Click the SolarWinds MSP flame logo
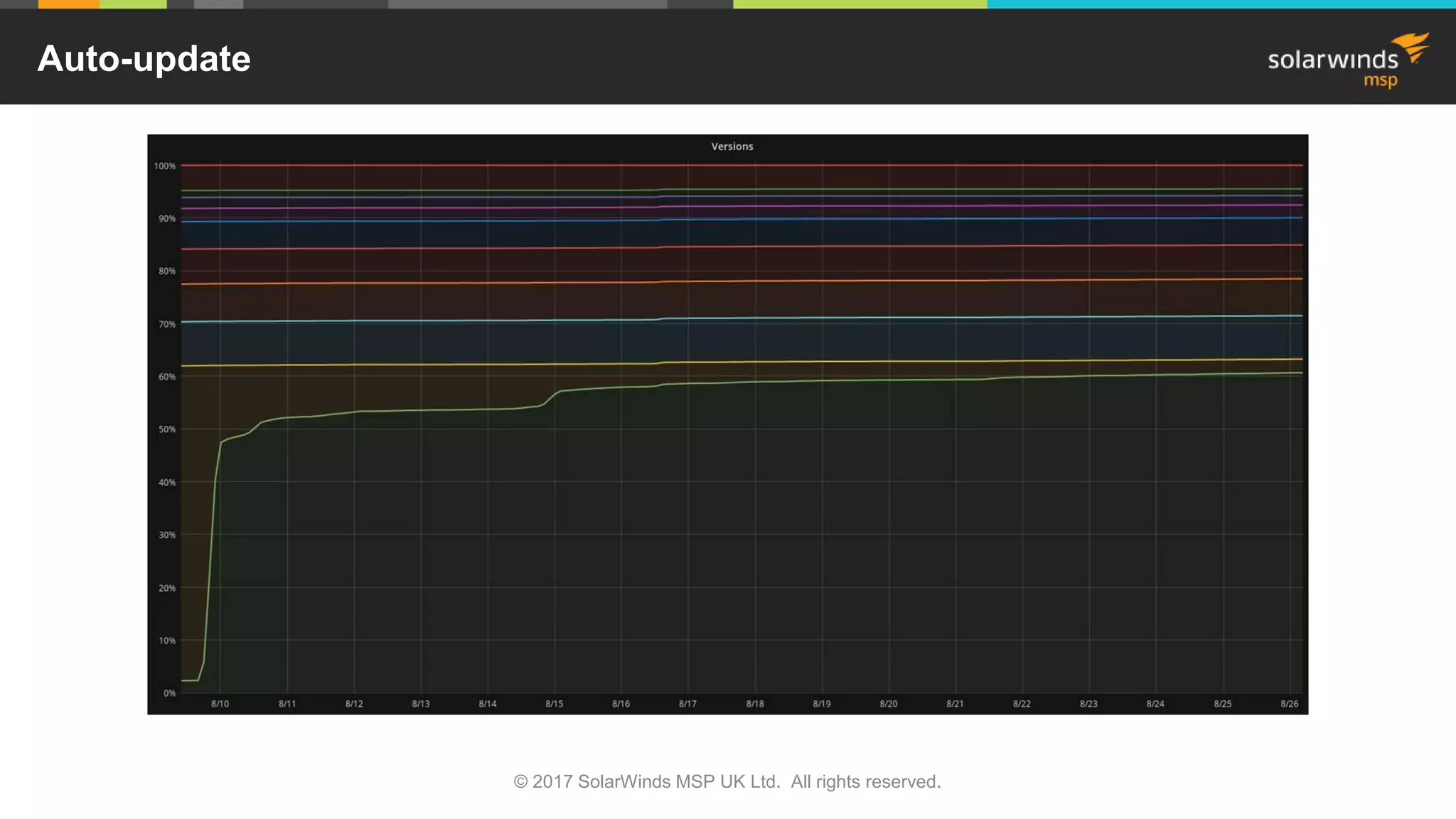Image resolution: width=1456 pixels, height=819 pixels. pyautogui.click(x=1411, y=47)
